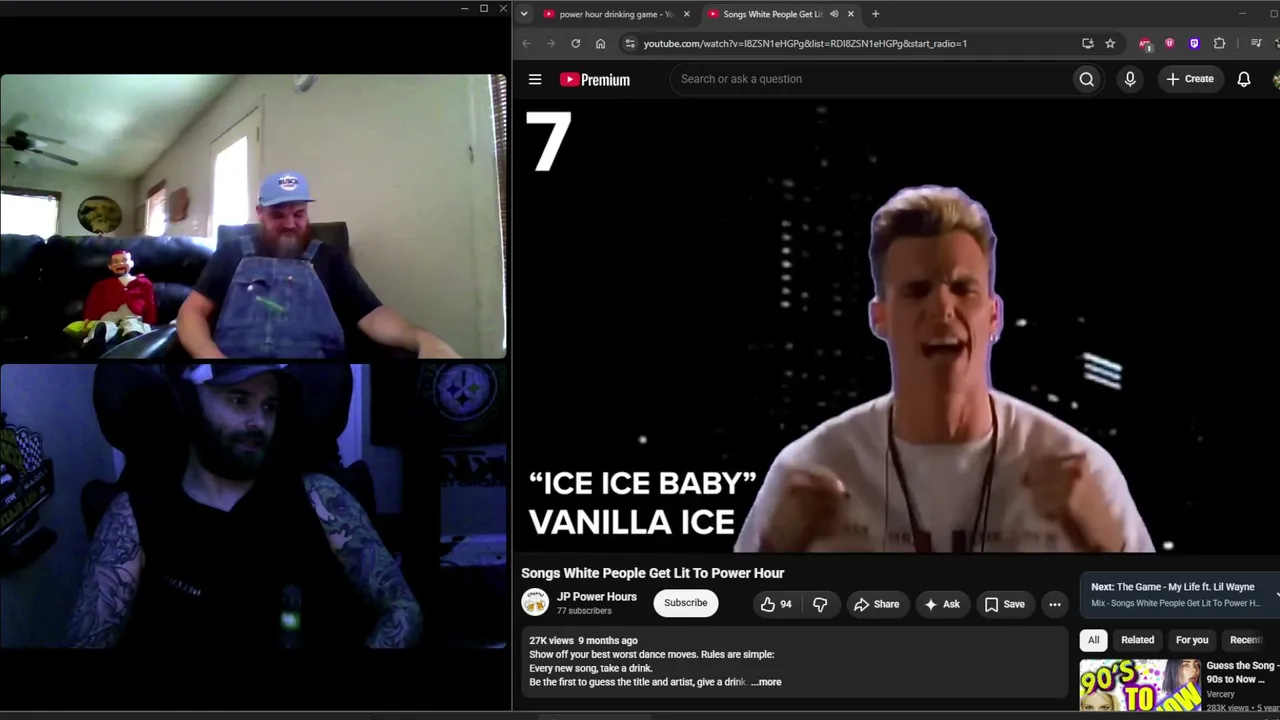This screenshot has width=1280, height=720.
Task: Mute the tab using its speaker icon
Action: pos(834,14)
